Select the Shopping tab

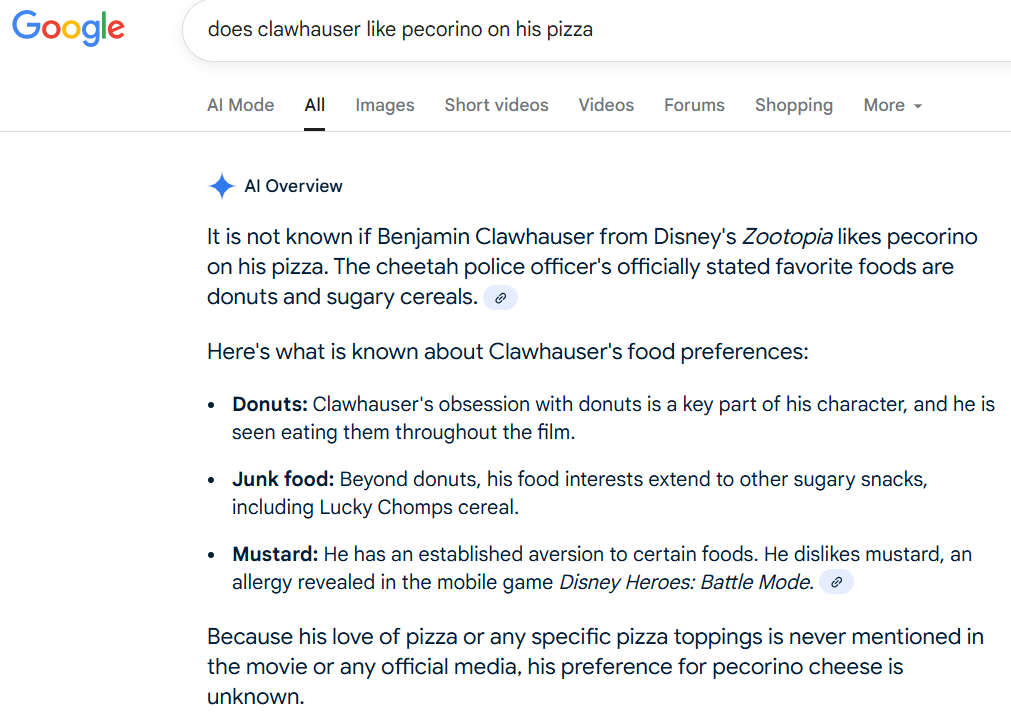794,105
